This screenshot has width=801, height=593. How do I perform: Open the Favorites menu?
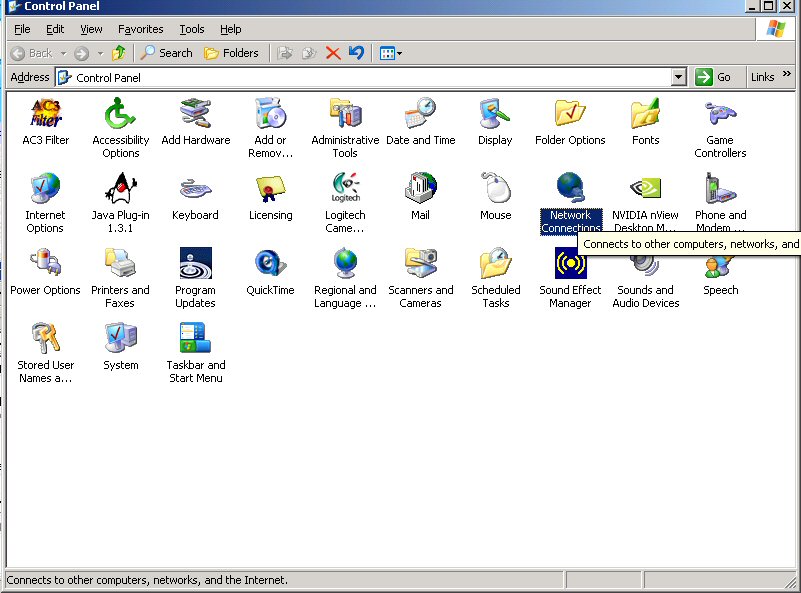click(x=140, y=29)
